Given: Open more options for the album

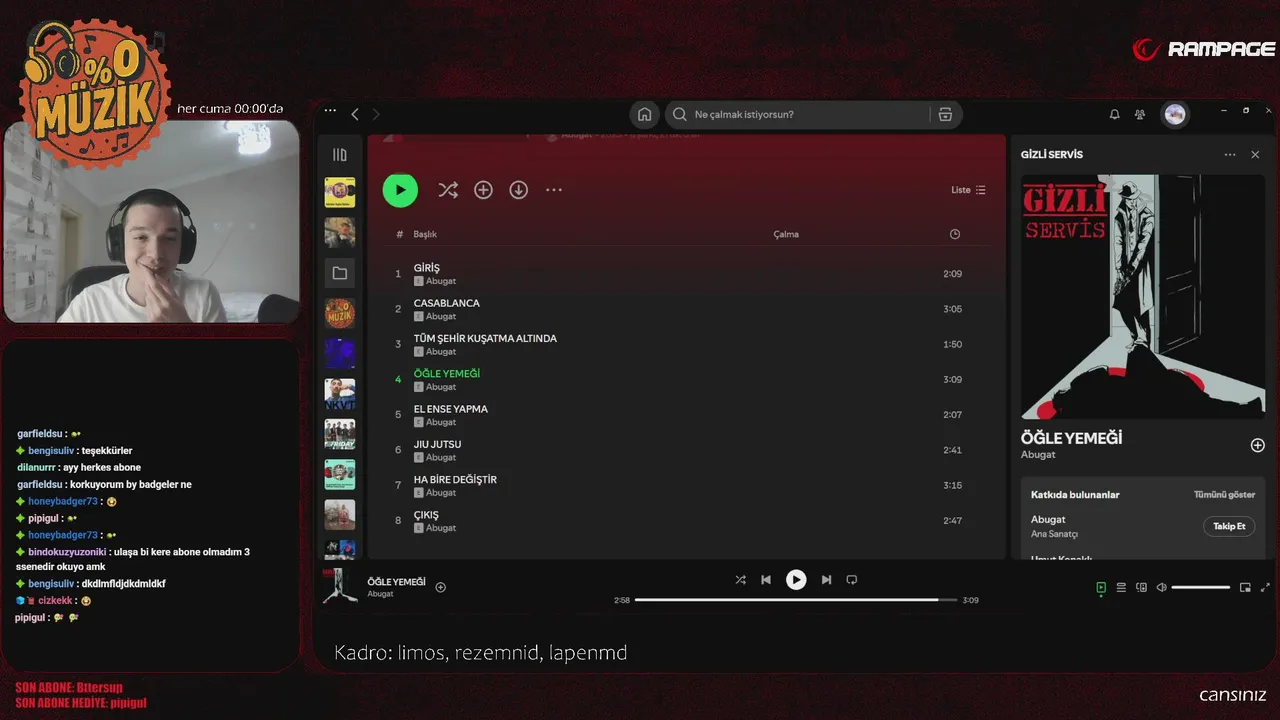Looking at the screenshot, I should pyautogui.click(x=554, y=190).
